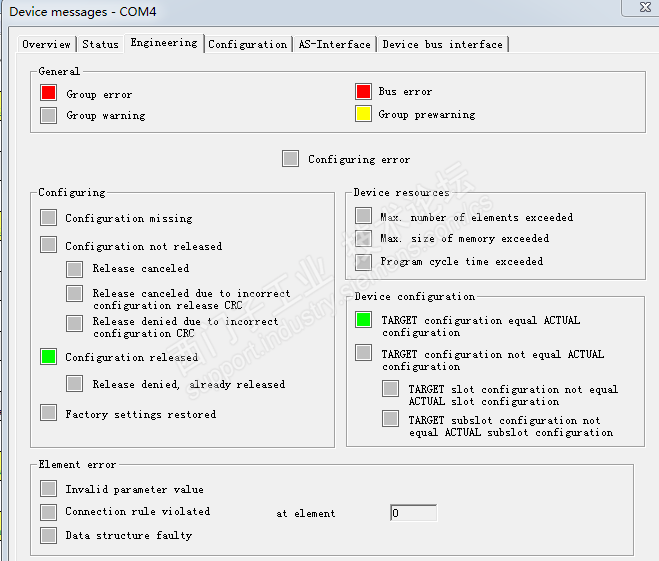Select the Device bus interface tab
Viewport: 659px width, 561px height.
click(x=442, y=44)
